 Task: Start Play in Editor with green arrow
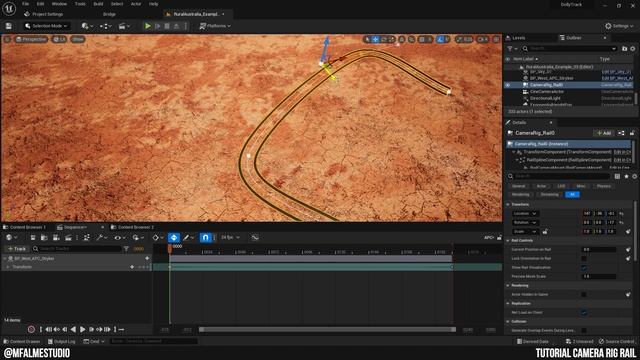click(148, 26)
